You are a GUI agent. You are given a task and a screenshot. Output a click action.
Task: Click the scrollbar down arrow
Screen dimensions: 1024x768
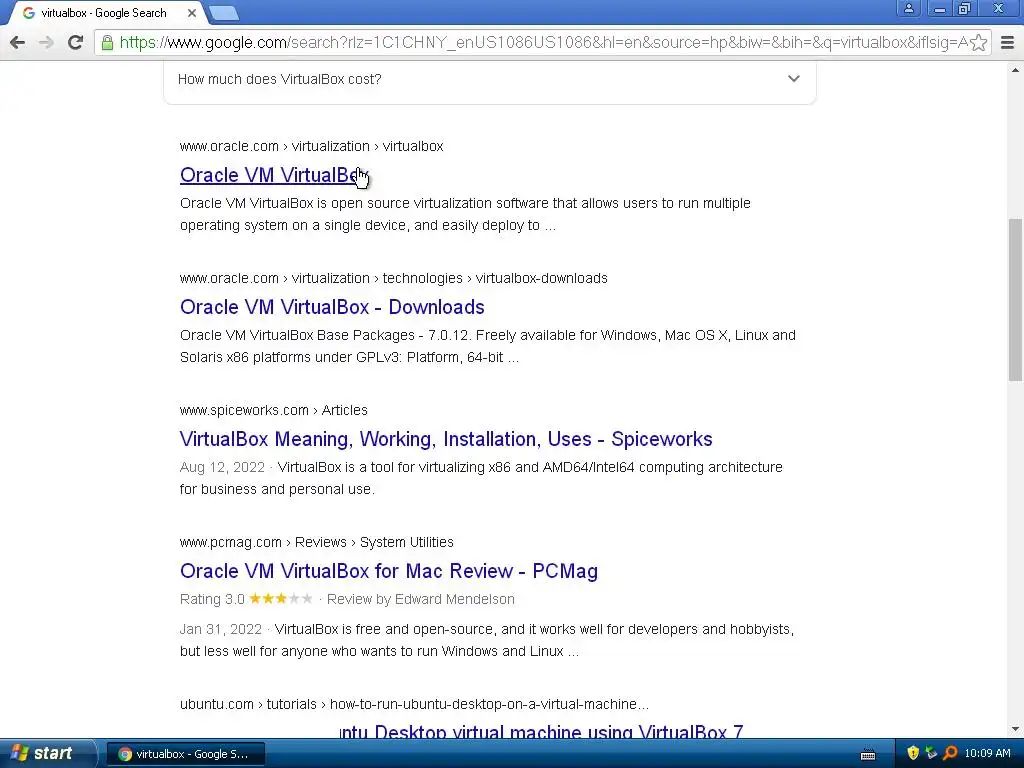click(1015, 729)
